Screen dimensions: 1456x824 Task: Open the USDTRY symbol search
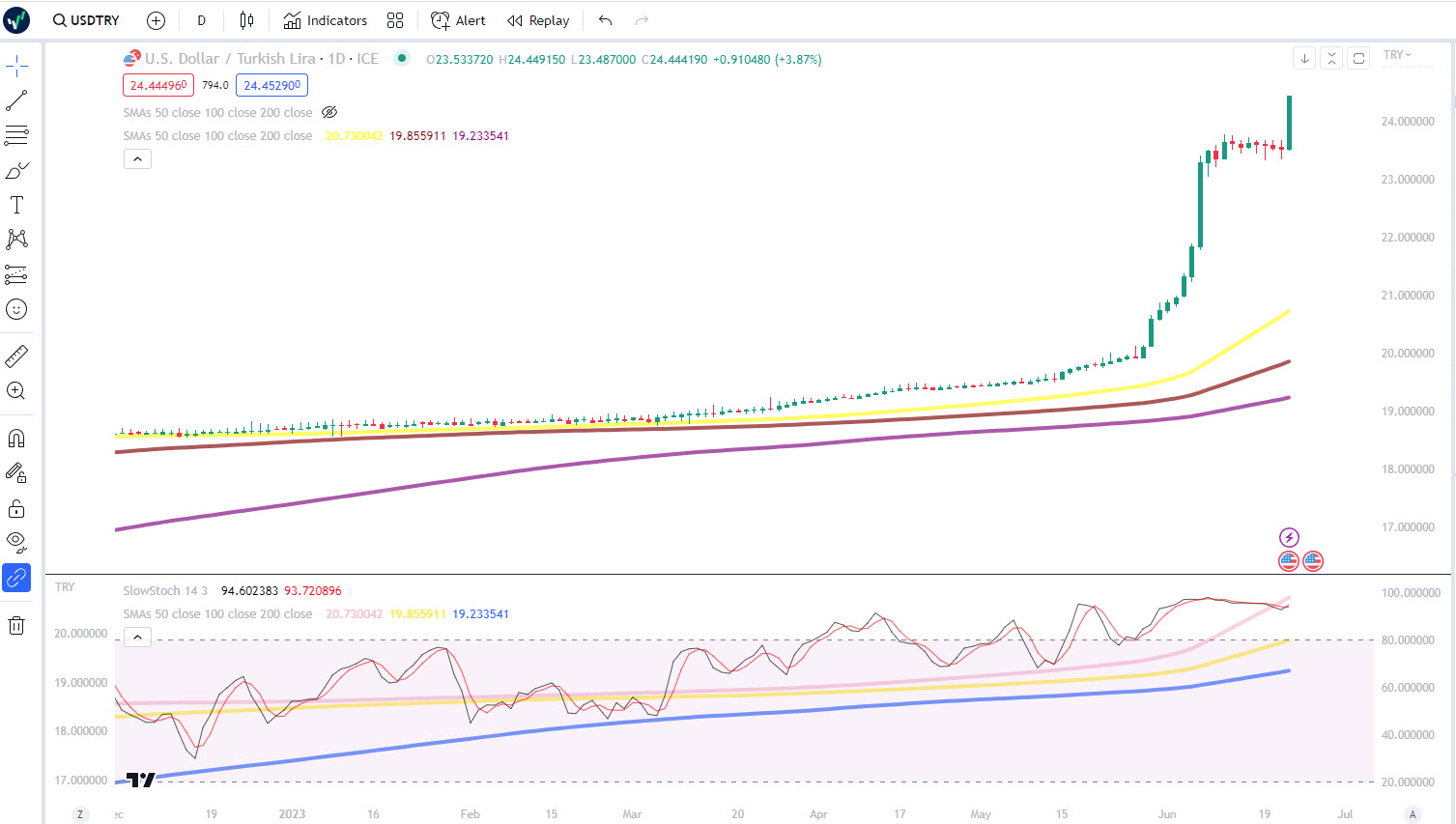click(x=87, y=20)
